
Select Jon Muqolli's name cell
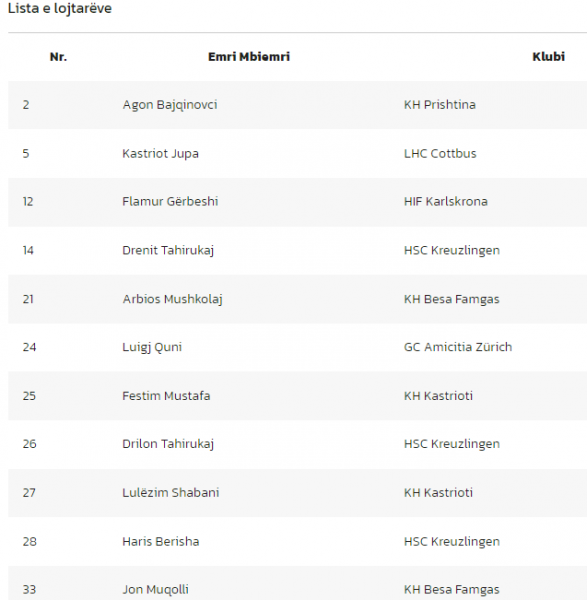155,590
